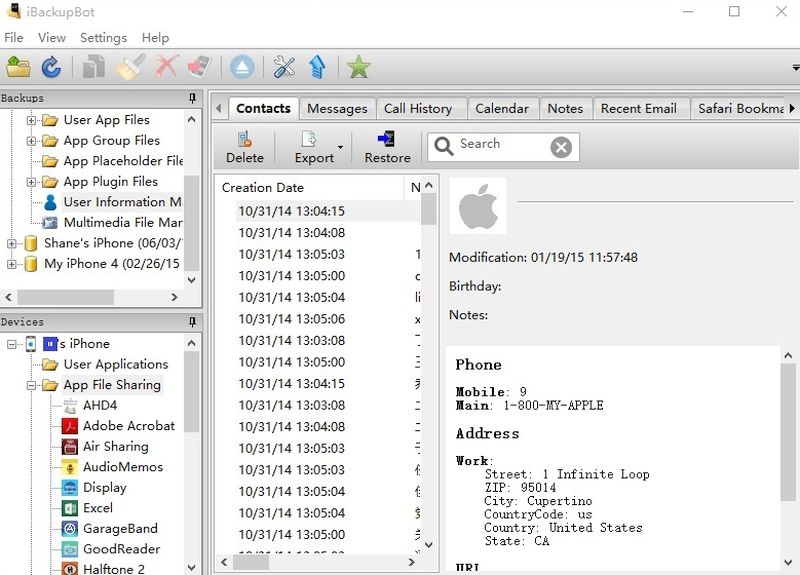Export contacts button

[313, 147]
